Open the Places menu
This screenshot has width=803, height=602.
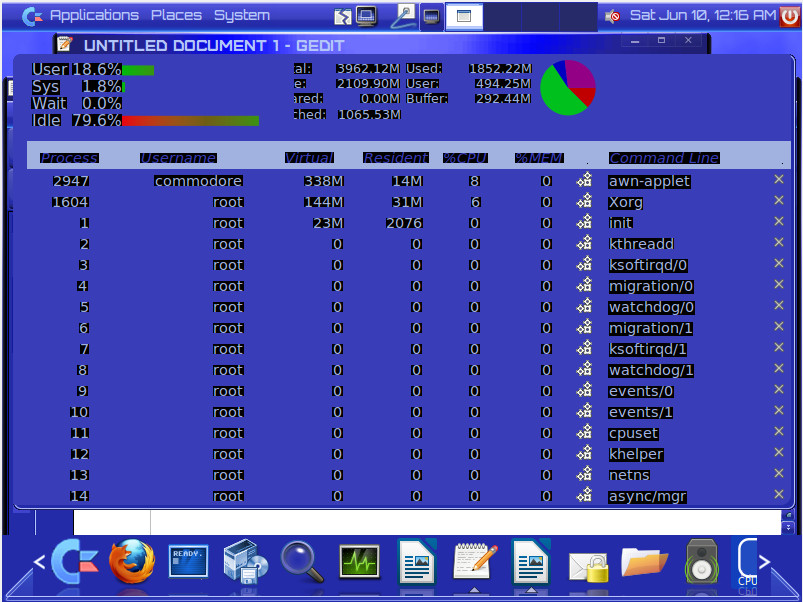pos(176,15)
